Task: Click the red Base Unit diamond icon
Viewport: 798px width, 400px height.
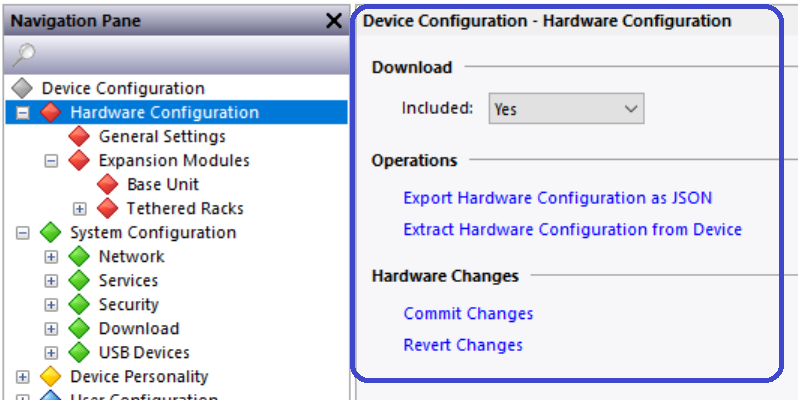Action: tap(108, 185)
